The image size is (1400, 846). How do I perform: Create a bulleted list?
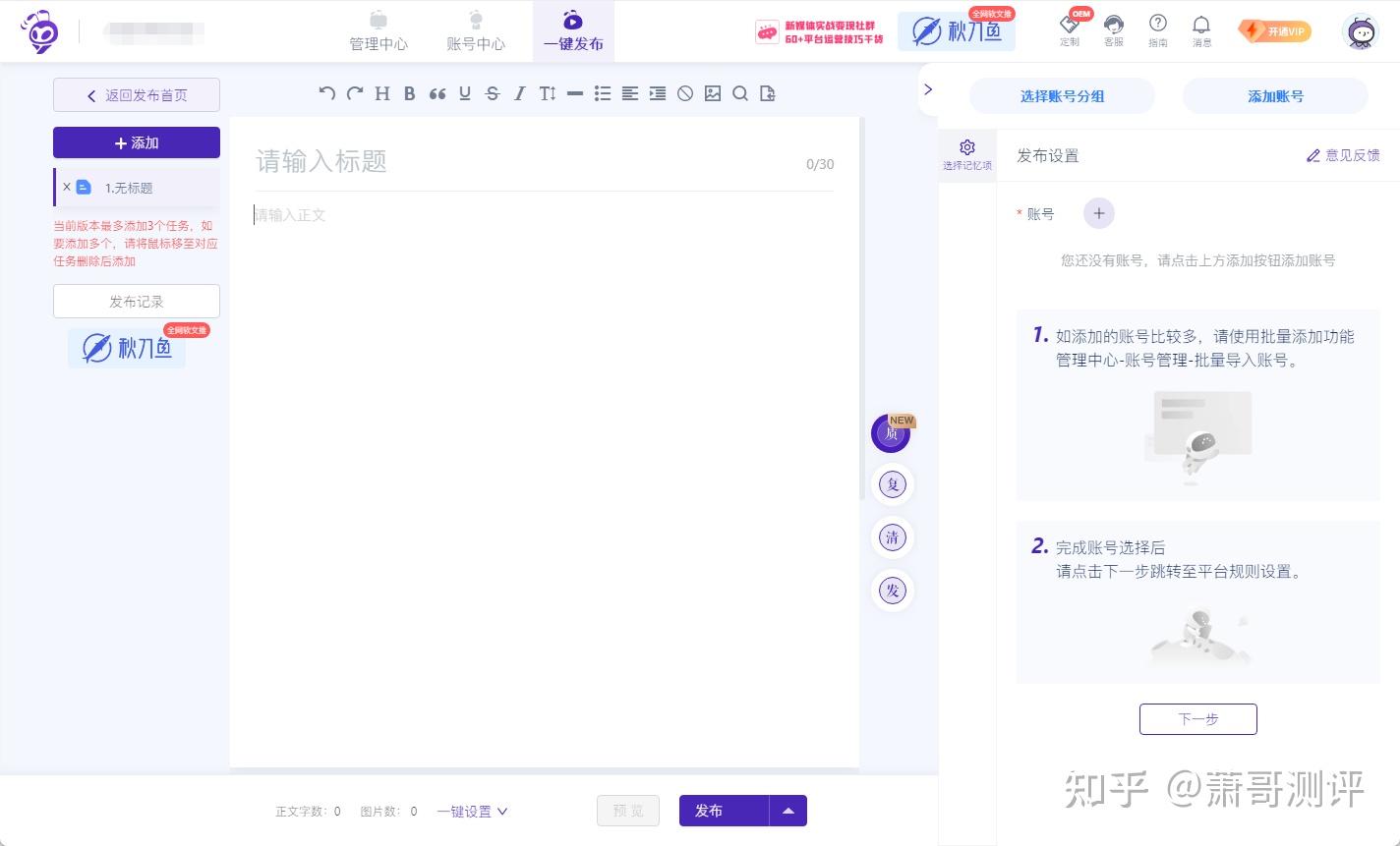(603, 93)
